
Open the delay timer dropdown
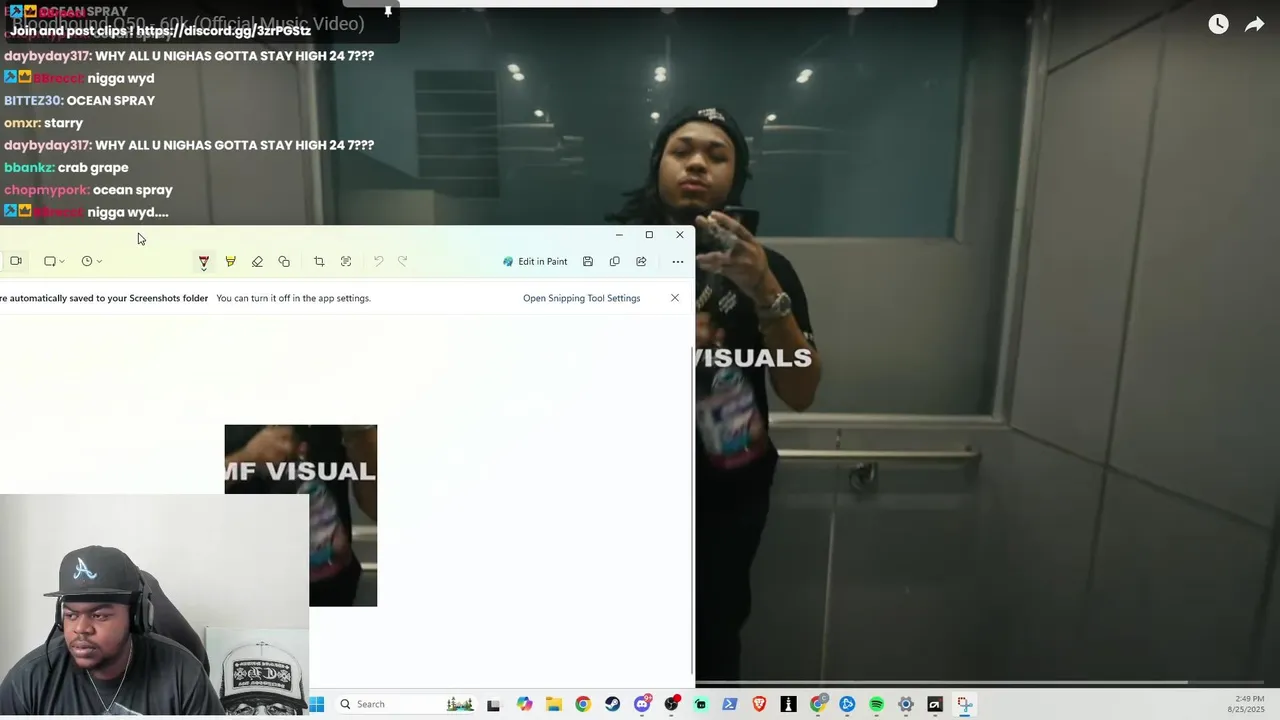91,261
